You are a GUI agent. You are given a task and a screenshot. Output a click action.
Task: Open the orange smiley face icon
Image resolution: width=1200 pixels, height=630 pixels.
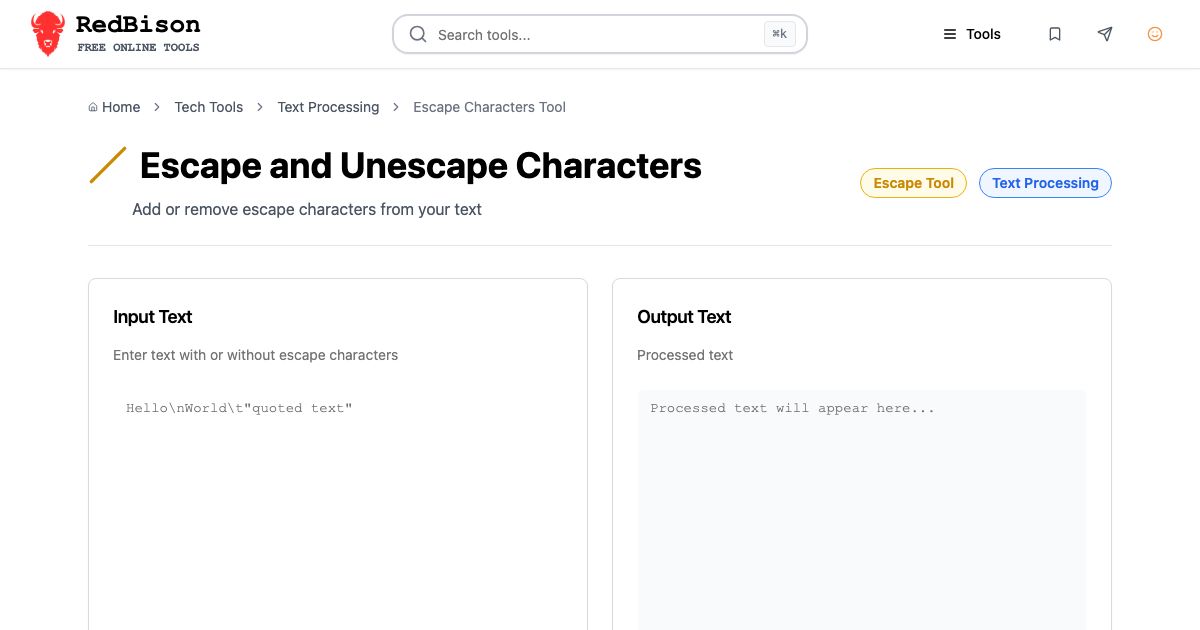1155,34
